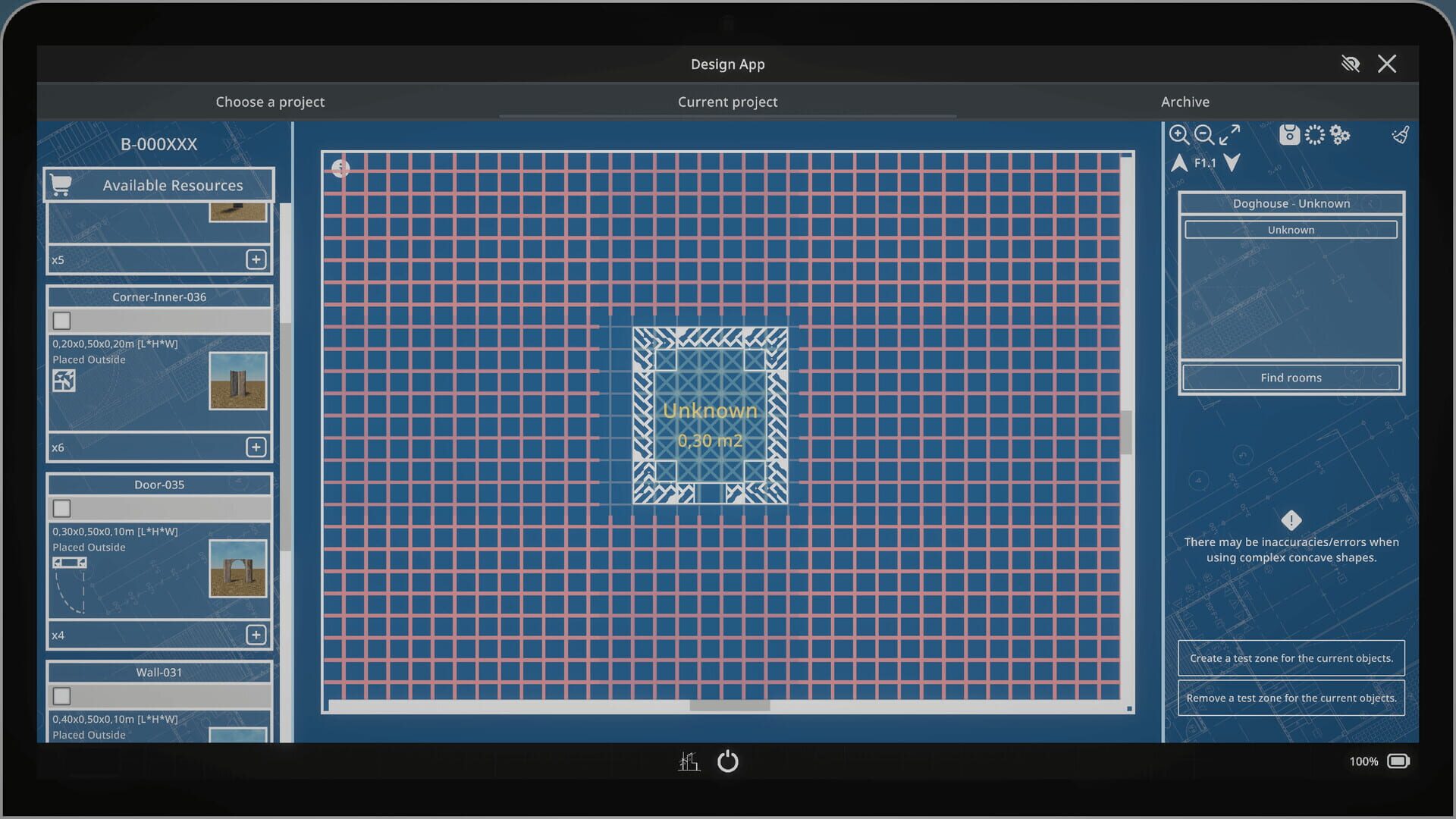The width and height of the screenshot is (1456, 819).
Task: Switch to the Choose a project tab
Action: (x=270, y=101)
